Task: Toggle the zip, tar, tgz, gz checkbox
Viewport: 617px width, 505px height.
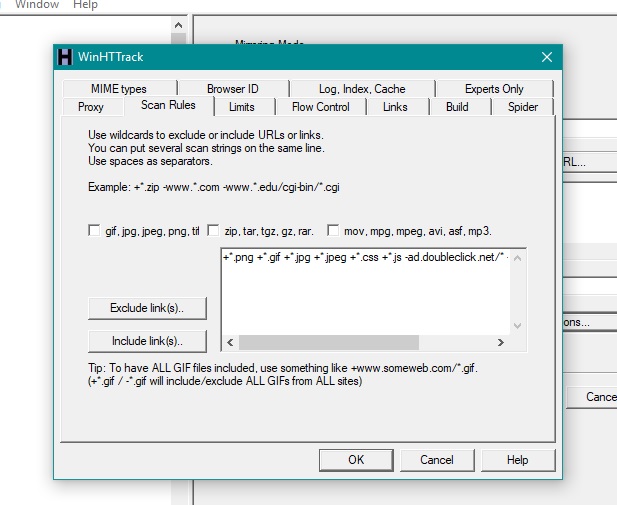Action: tap(213, 231)
